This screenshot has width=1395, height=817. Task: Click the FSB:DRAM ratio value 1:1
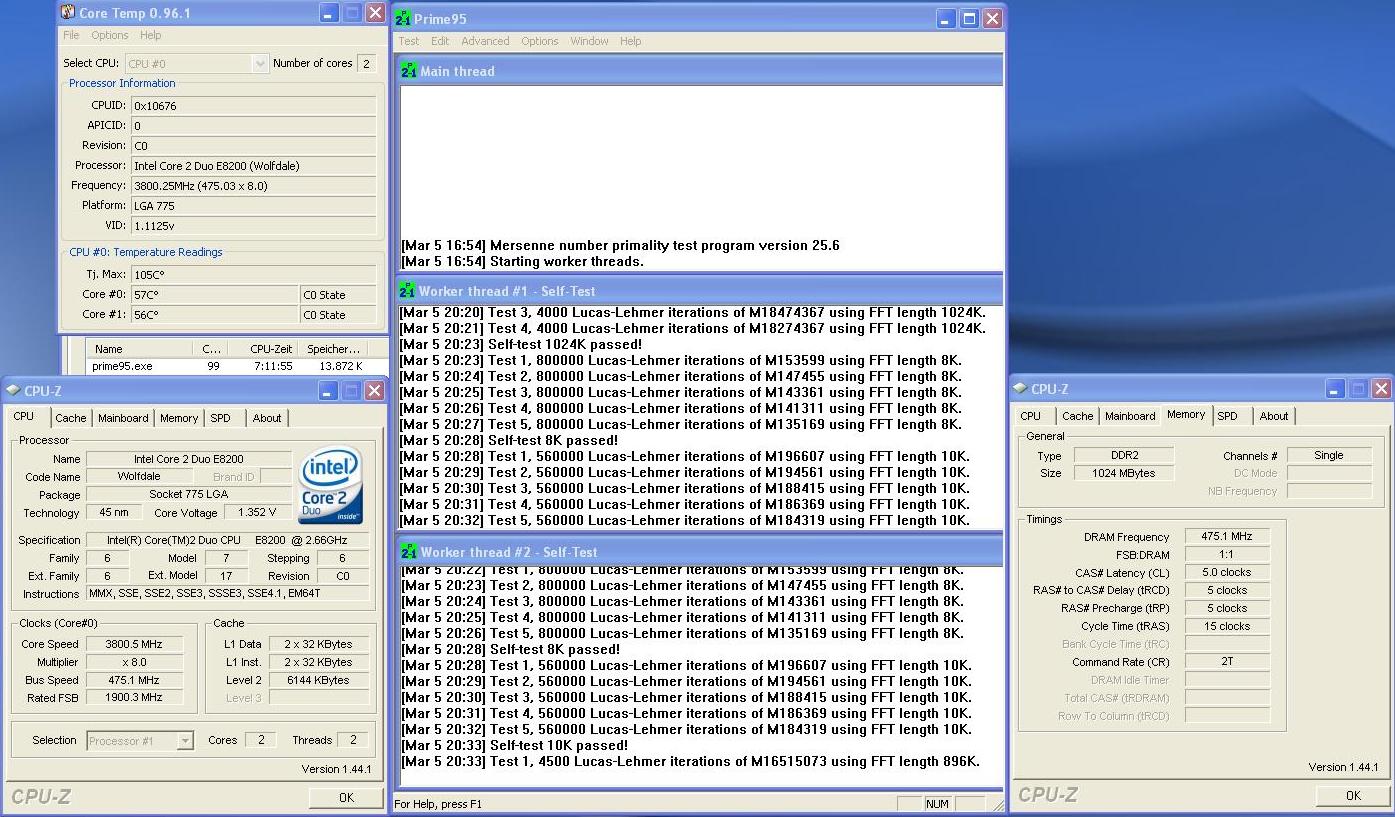tap(1227, 554)
